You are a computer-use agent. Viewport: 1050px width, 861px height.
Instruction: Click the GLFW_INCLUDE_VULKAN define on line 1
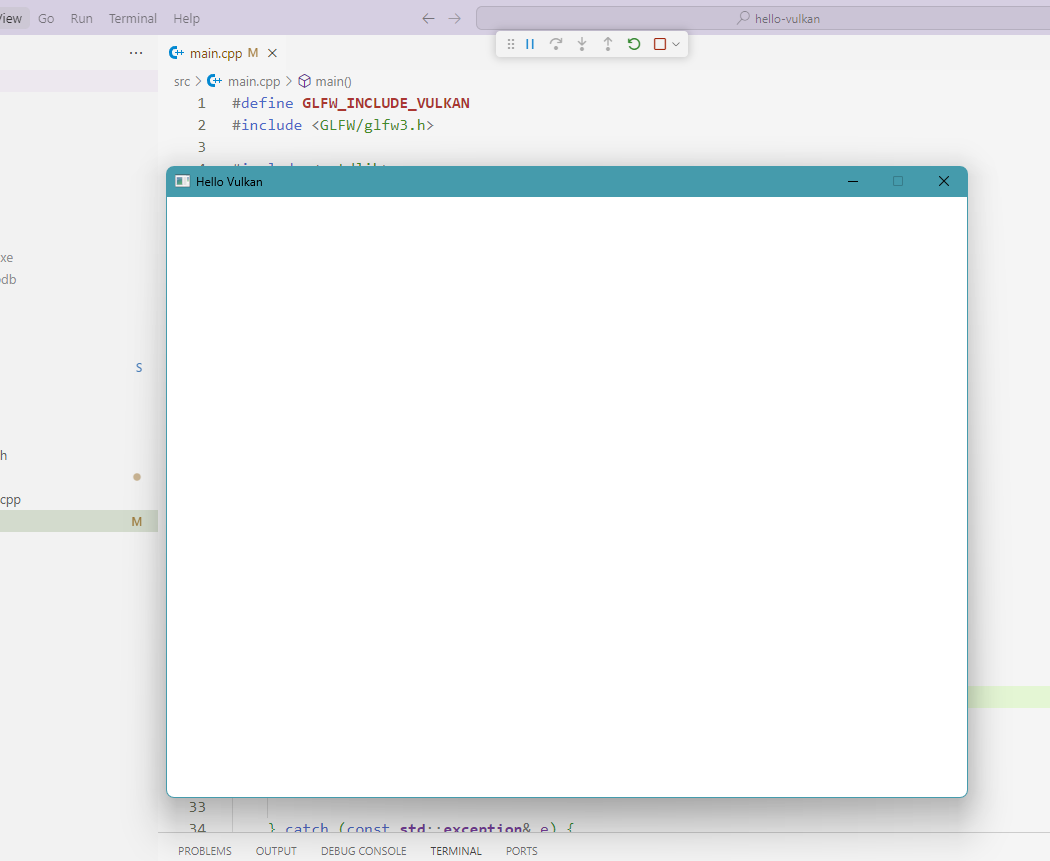386,103
